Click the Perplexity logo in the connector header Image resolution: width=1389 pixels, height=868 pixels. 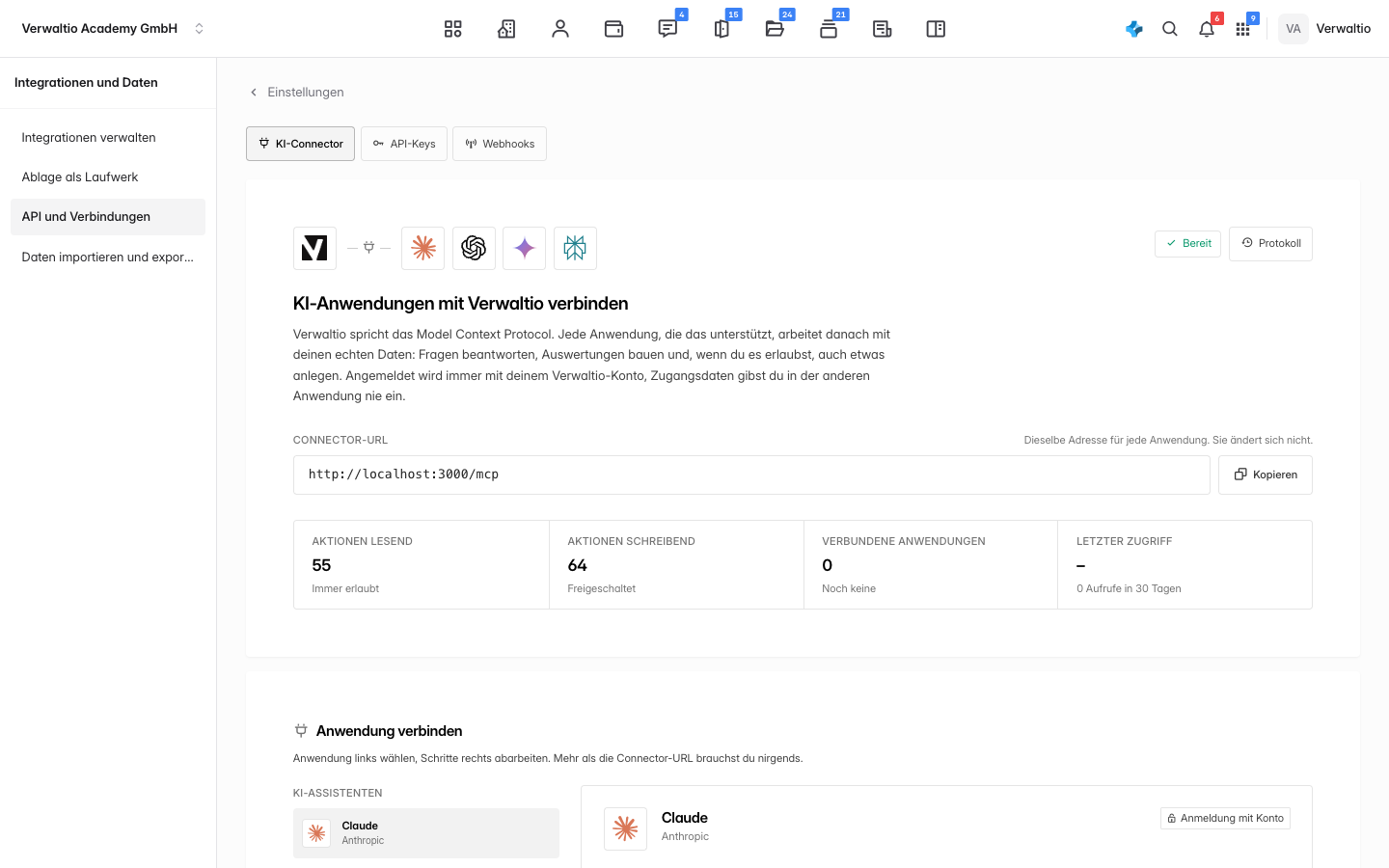(575, 248)
